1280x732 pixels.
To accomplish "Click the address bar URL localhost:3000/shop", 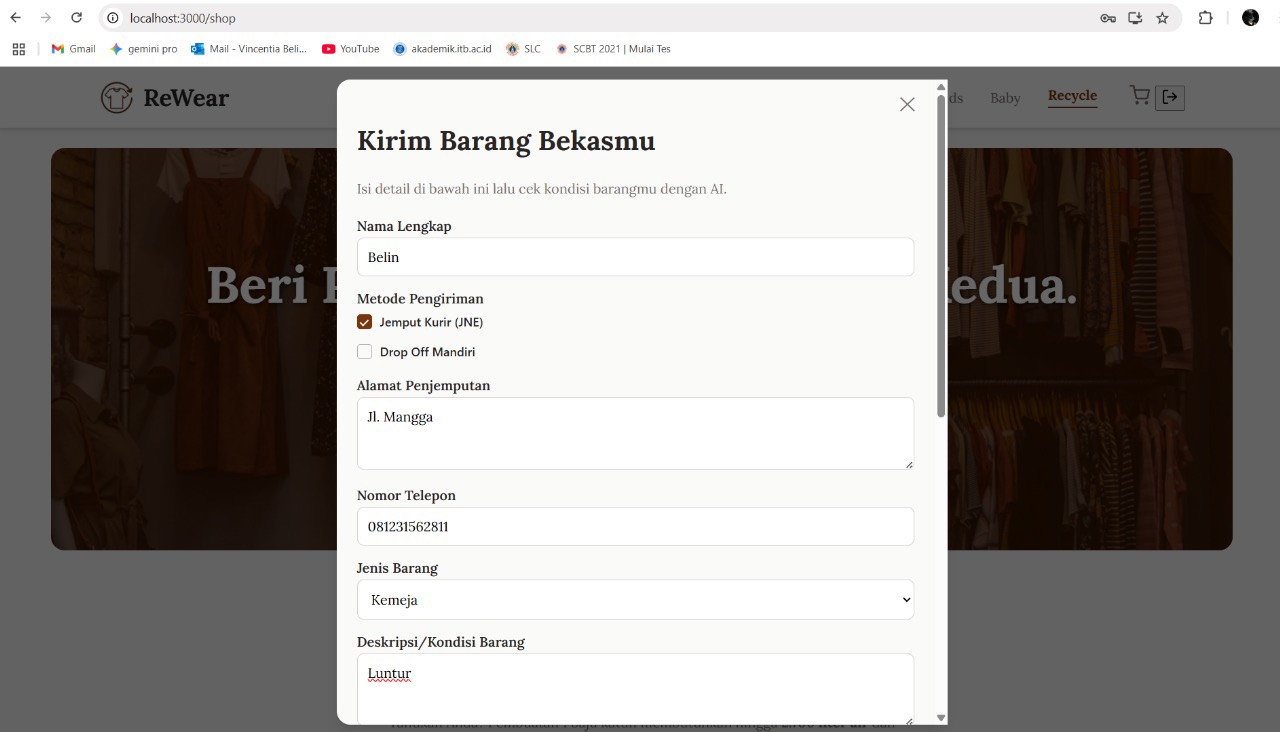I will tap(183, 18).
